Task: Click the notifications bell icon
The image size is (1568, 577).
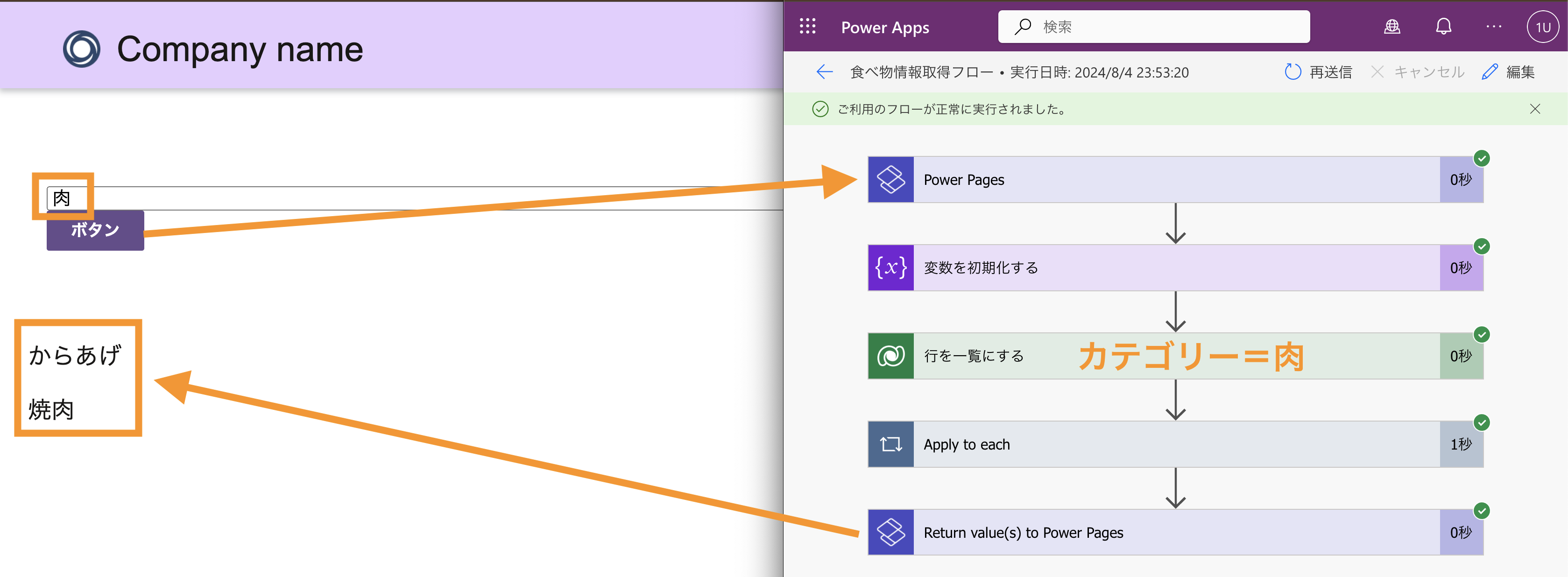Action: click(1443, 27)
